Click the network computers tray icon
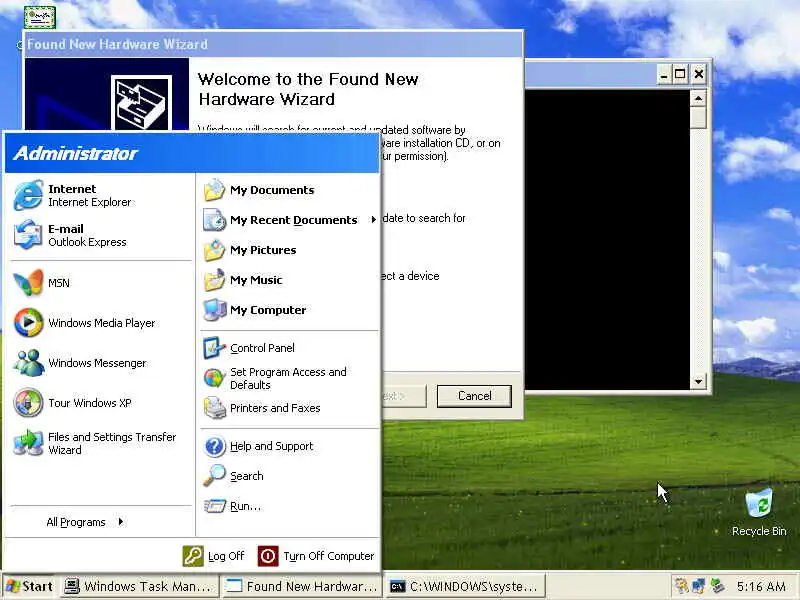Screen dimensions: 800x600 pyautogui.click(x=699, y=586)
